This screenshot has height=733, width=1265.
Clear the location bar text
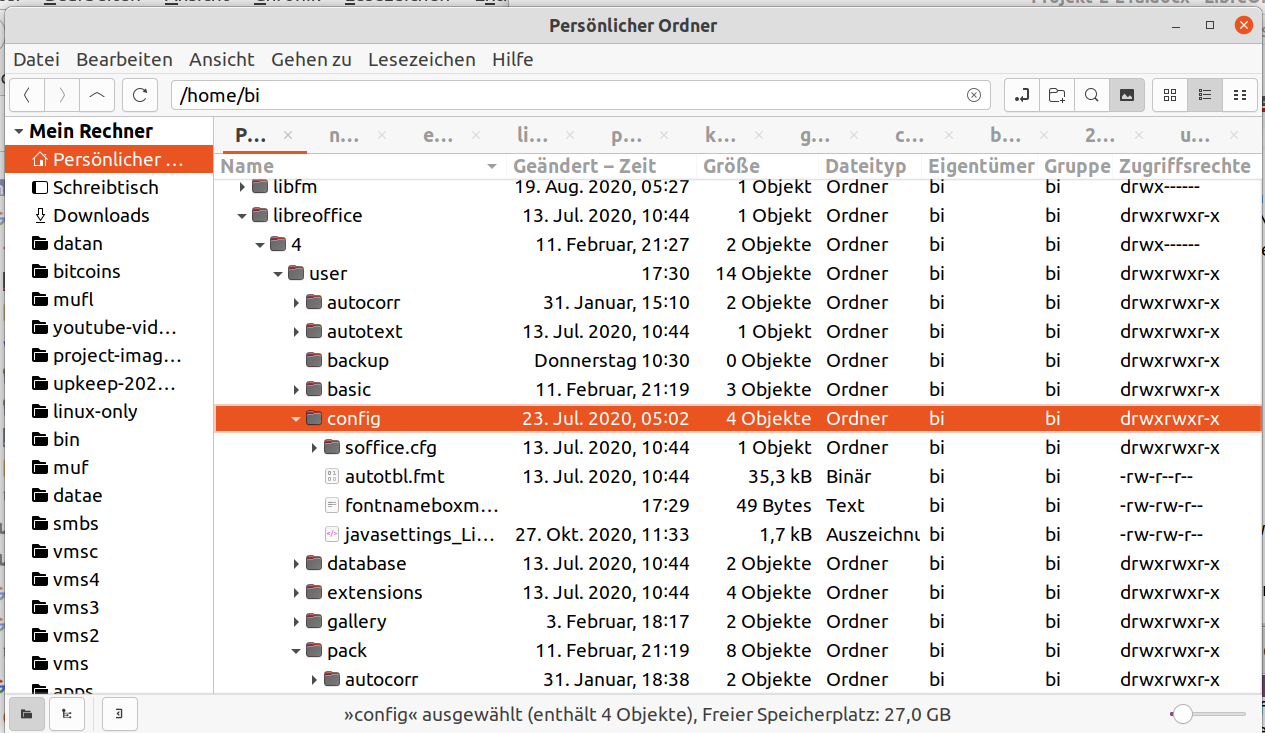point(974,95)
